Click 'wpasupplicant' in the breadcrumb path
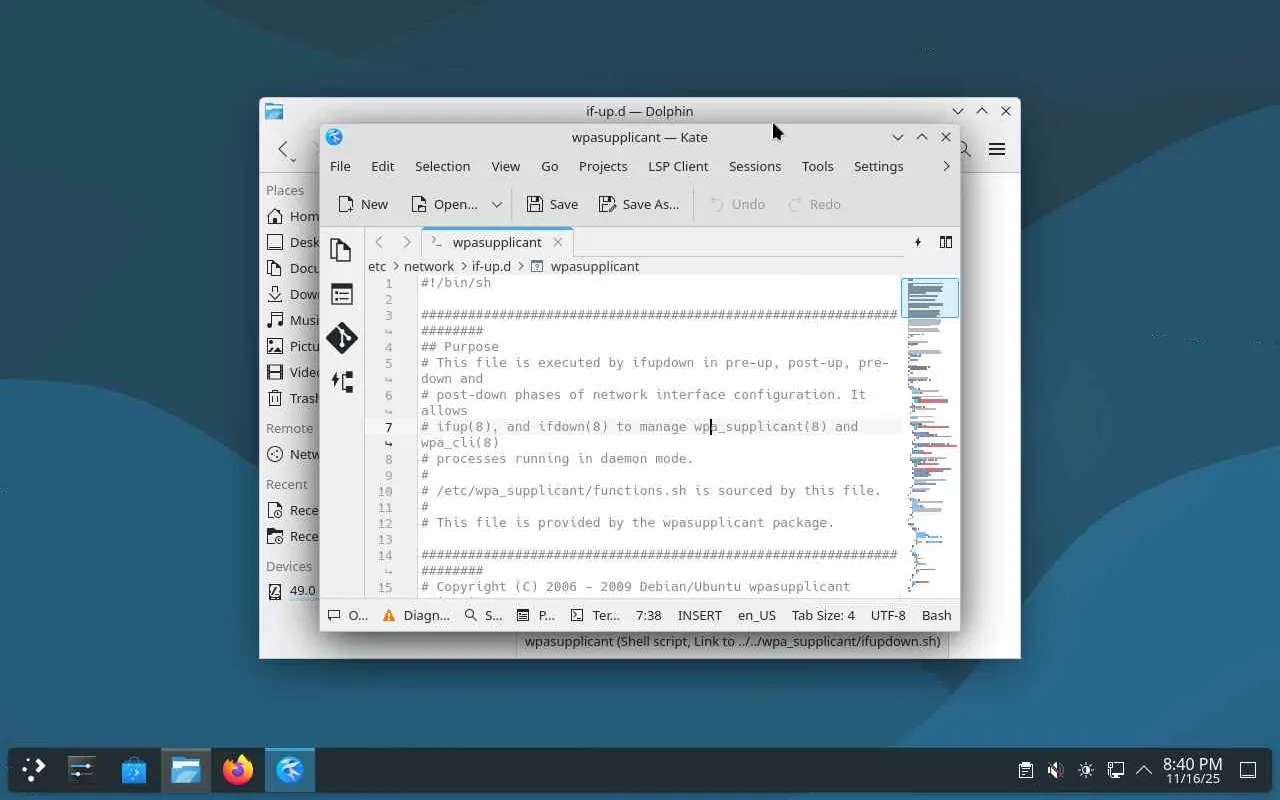This screenshot has height=800, width=1280. (x=594, y=266)
